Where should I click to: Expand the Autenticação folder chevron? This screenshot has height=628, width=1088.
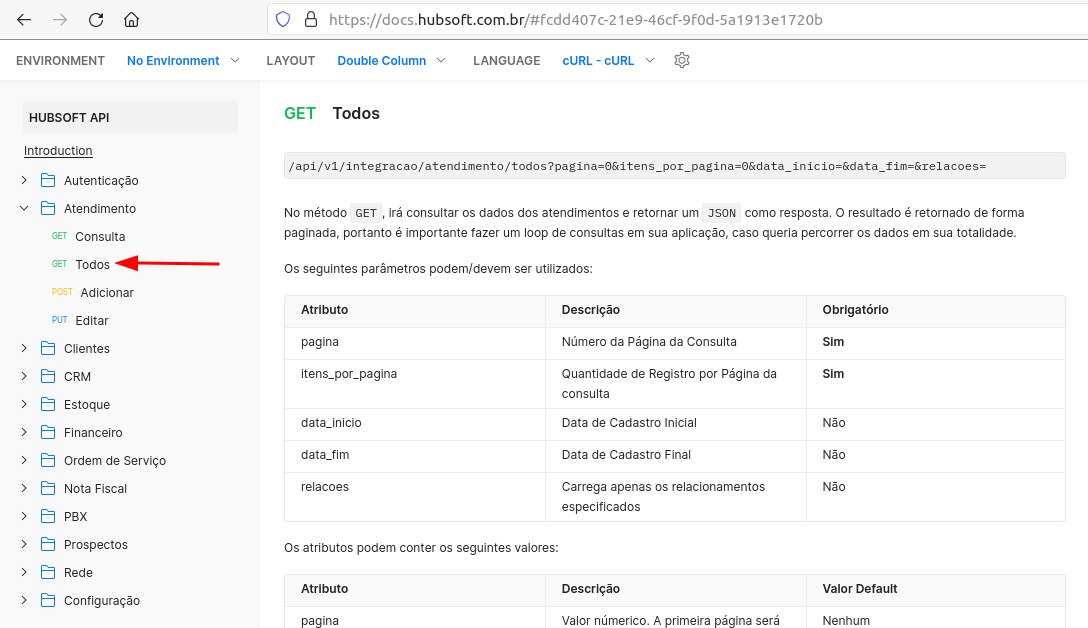pyautogui.click(x=24, y=180)
